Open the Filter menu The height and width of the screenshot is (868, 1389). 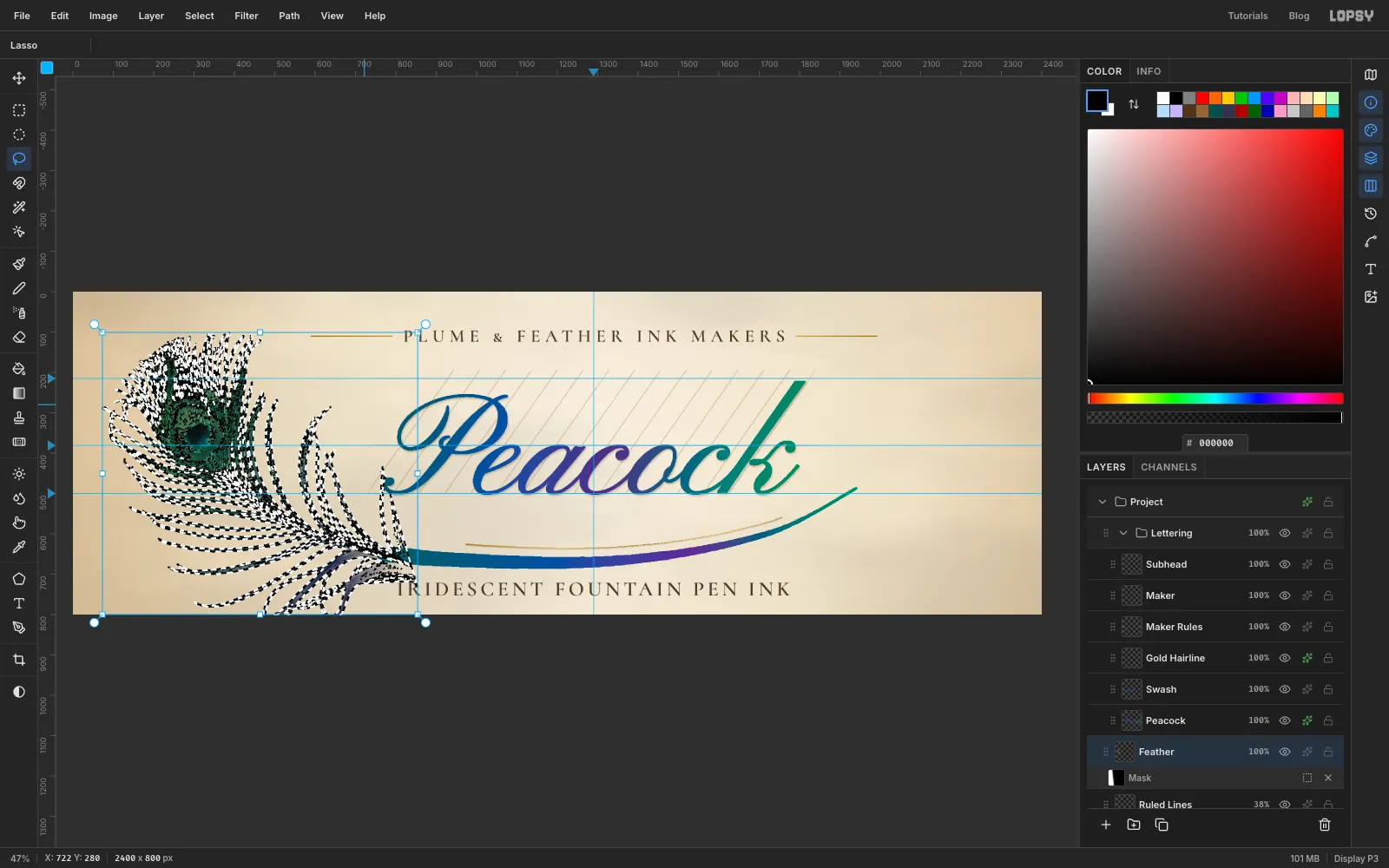pos(247,16)
